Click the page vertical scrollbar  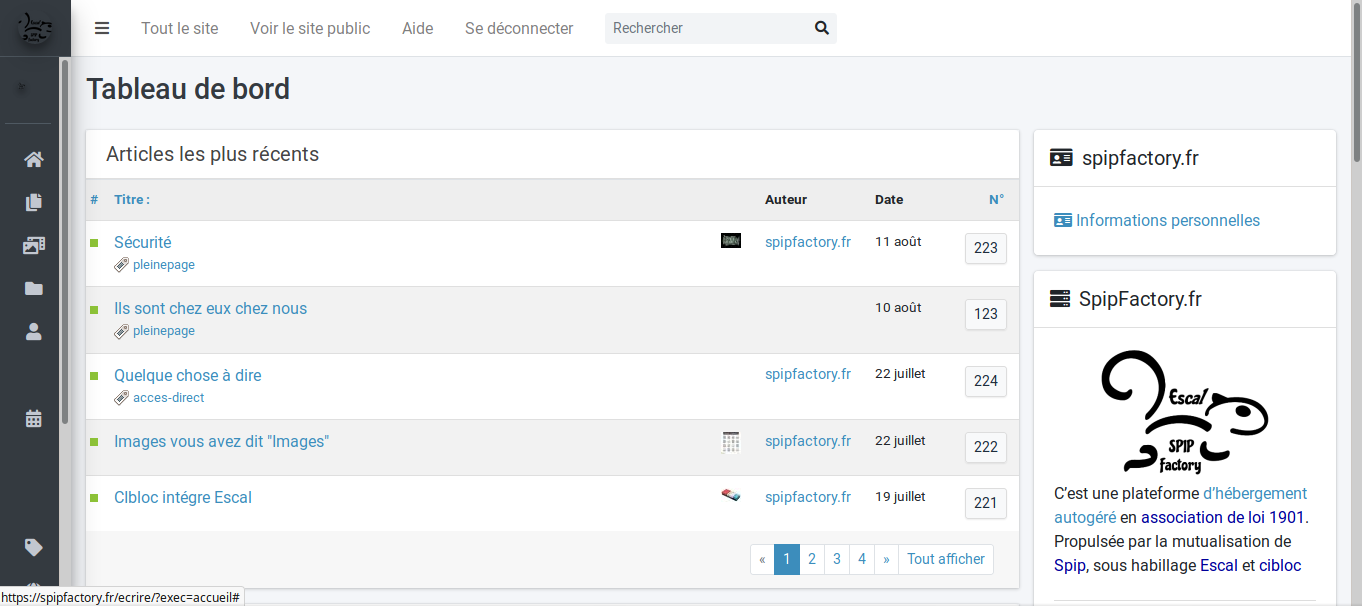[1356, 80]
